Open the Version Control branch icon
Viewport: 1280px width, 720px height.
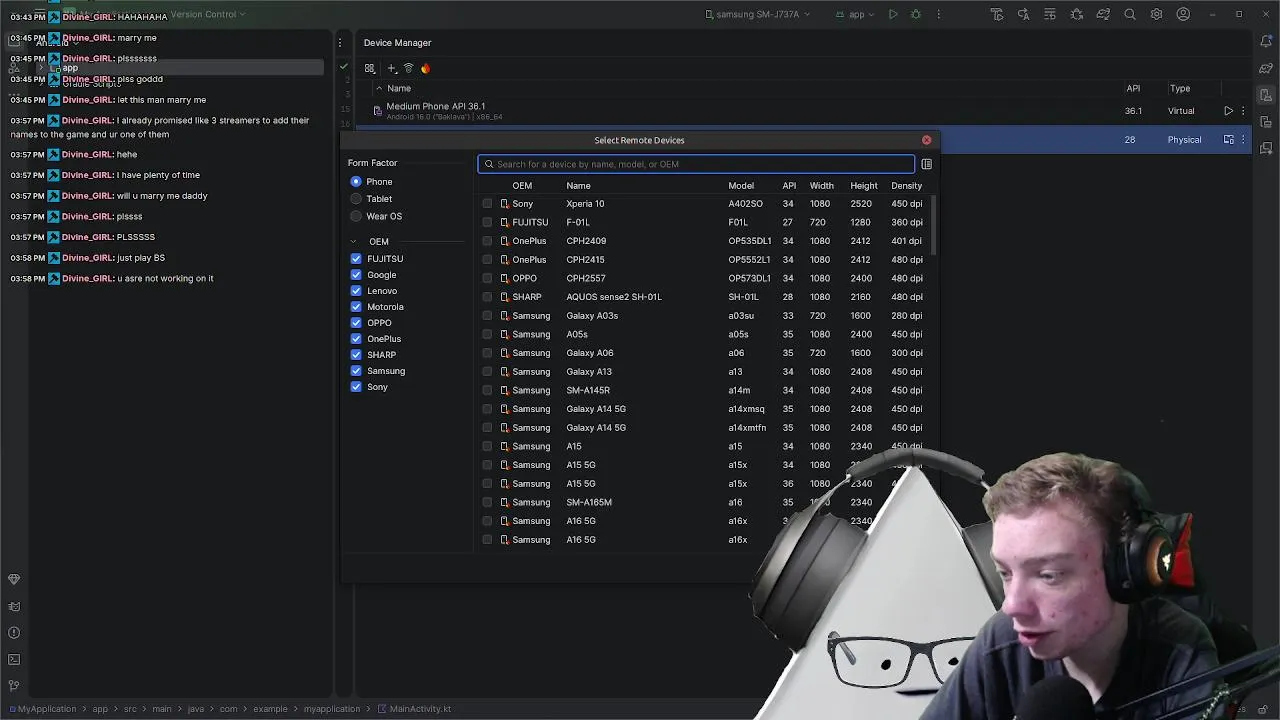tap(14, 686)
